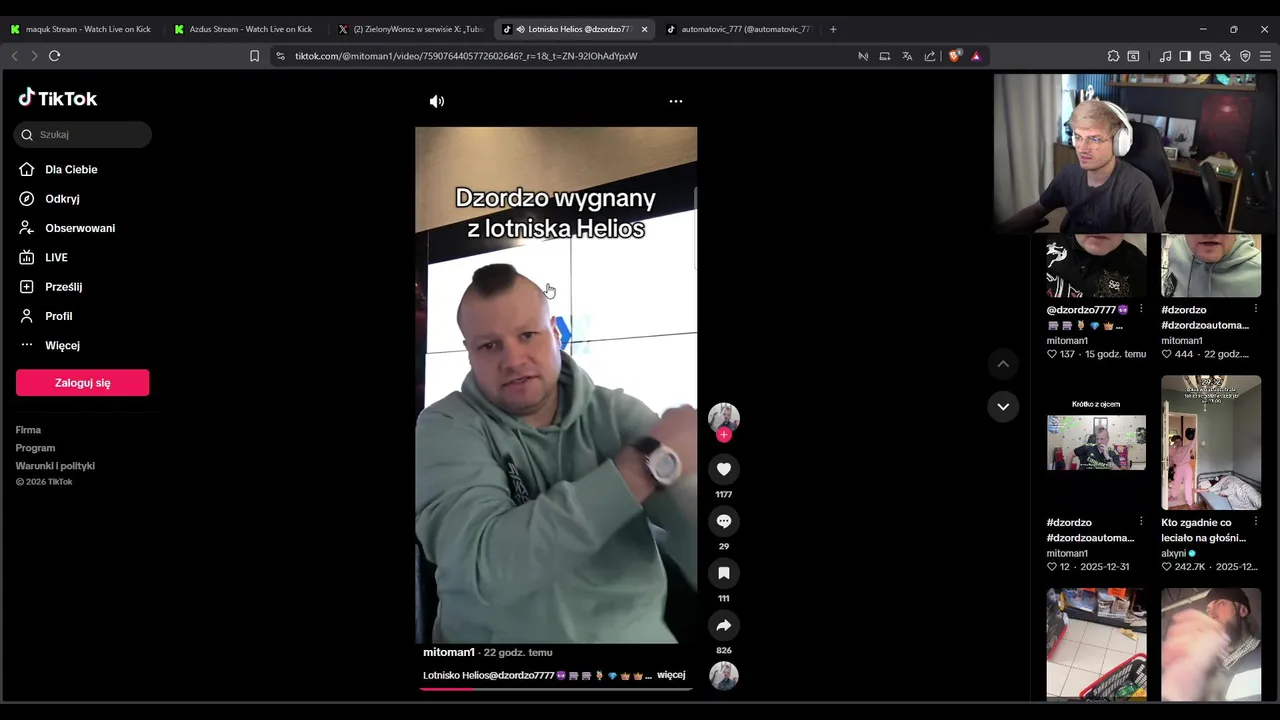
Task: Open 'Krótko z ojcem' video thumbnail
Action: coord(1096,442)
